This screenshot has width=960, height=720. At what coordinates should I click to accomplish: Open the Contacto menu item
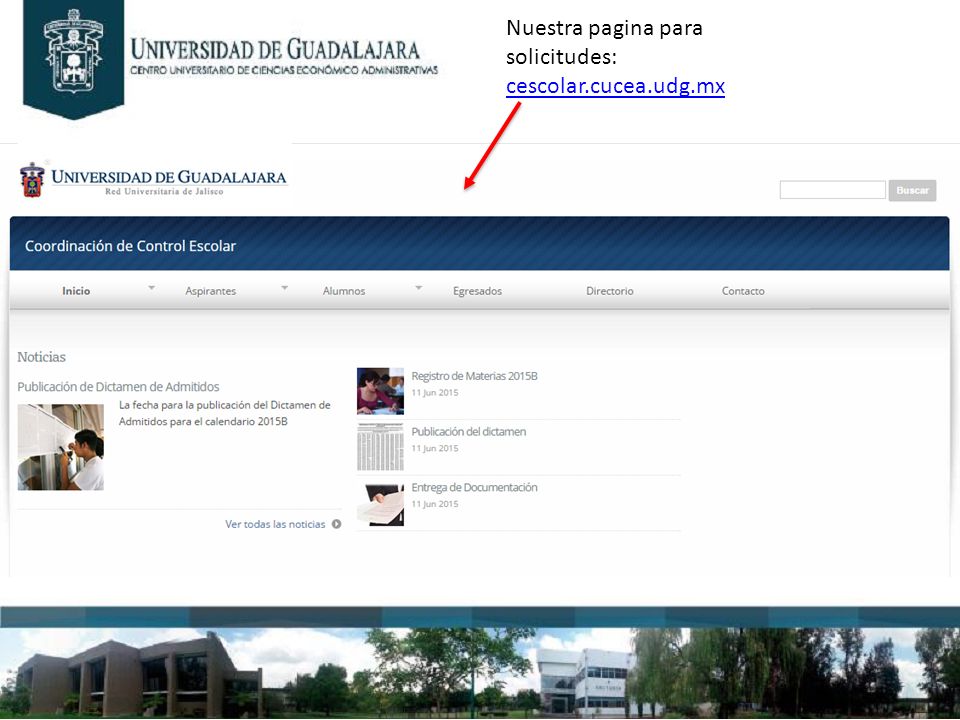coord(743,291)
